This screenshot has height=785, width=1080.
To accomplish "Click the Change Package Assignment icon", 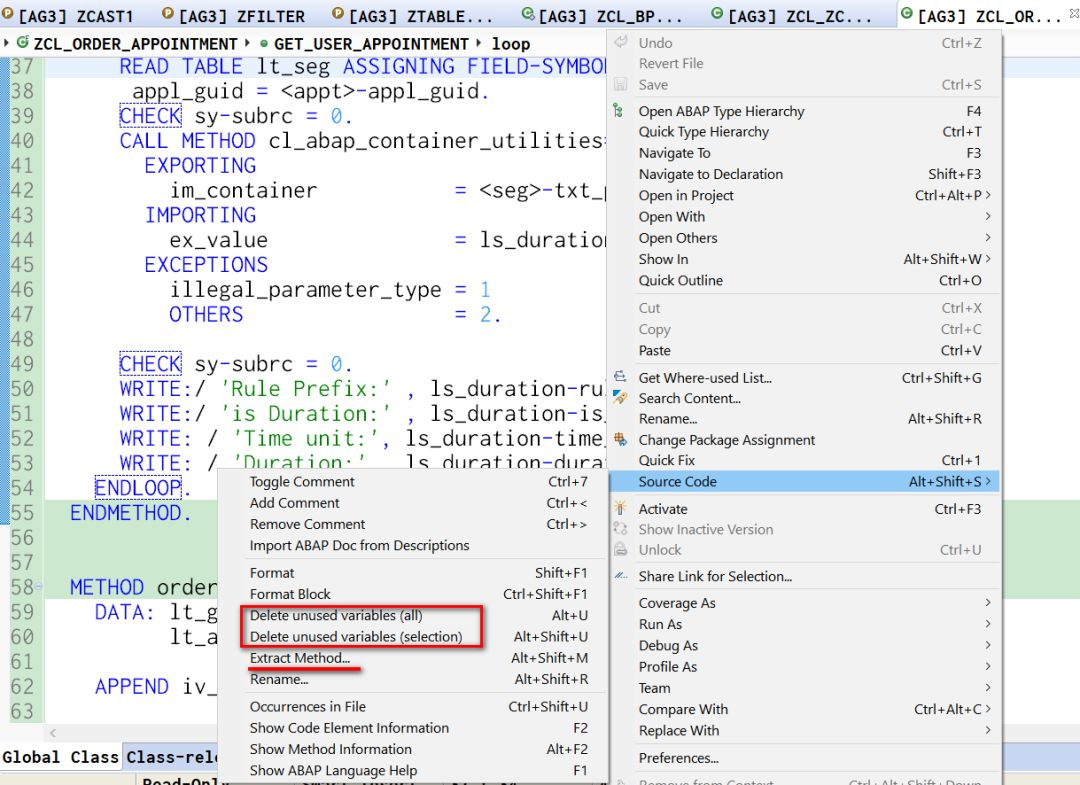I will point(620,439).
